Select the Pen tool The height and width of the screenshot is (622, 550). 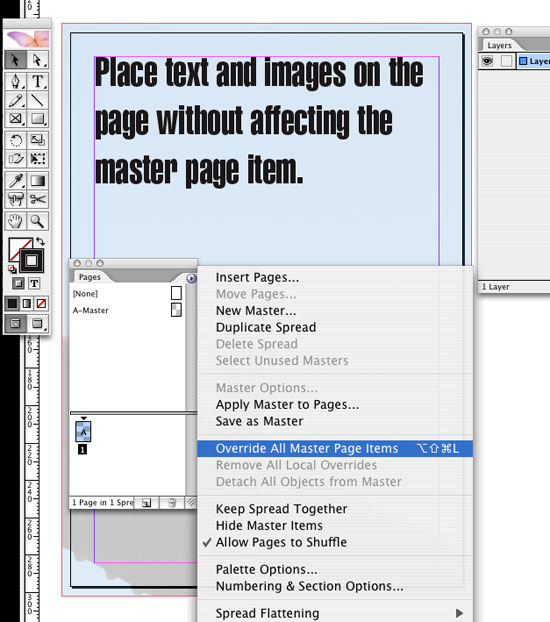[x=15, y=81]
